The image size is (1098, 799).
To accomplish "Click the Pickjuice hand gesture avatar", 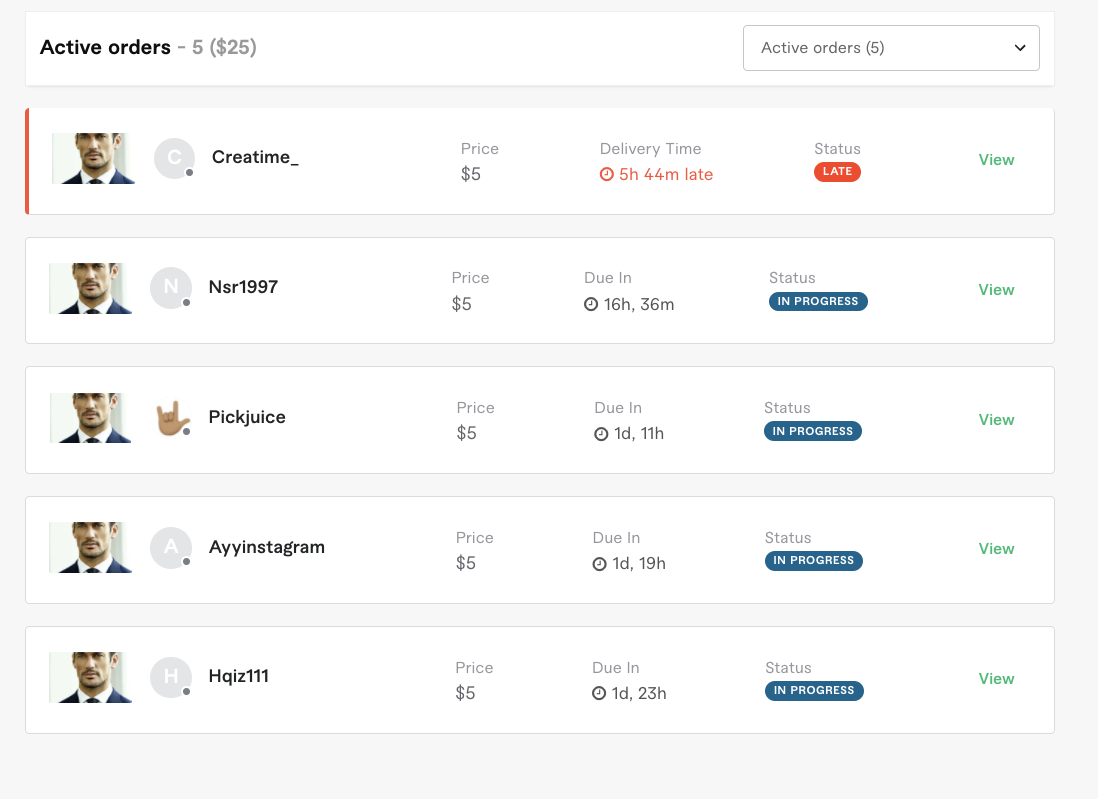I will click(x=171, y=417).
